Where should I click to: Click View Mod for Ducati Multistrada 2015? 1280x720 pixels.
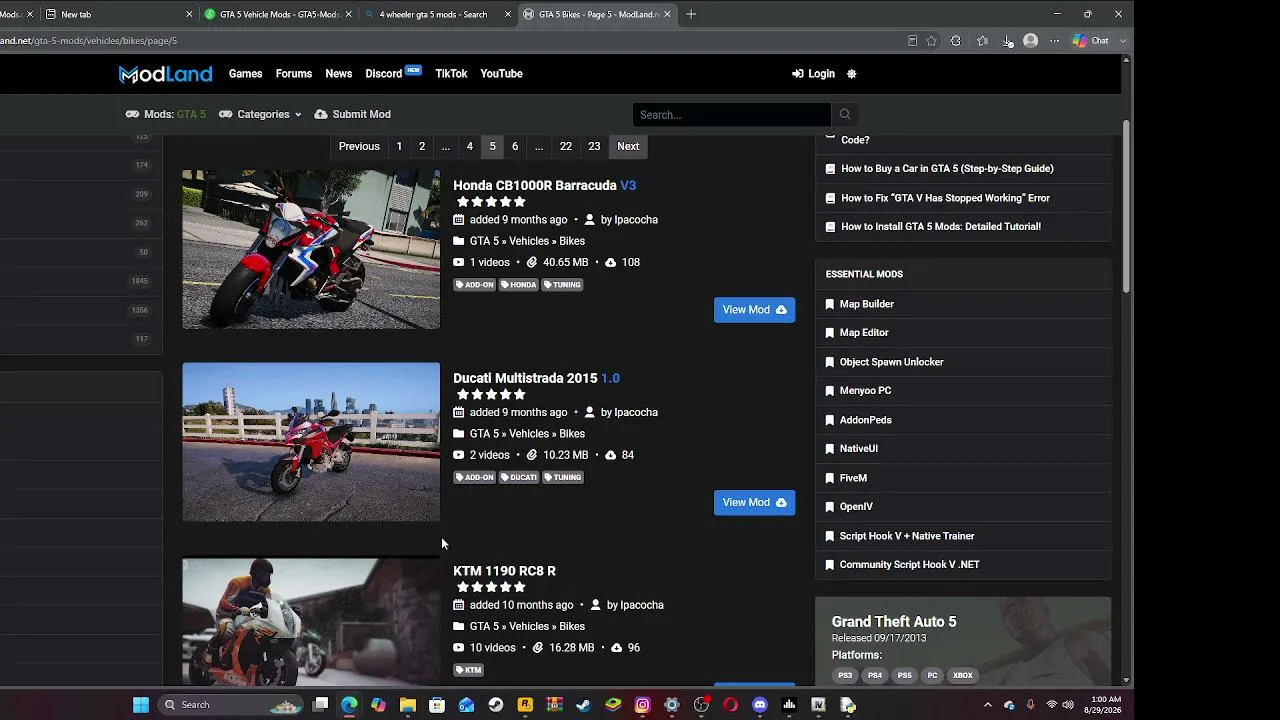tap(754, 503)
